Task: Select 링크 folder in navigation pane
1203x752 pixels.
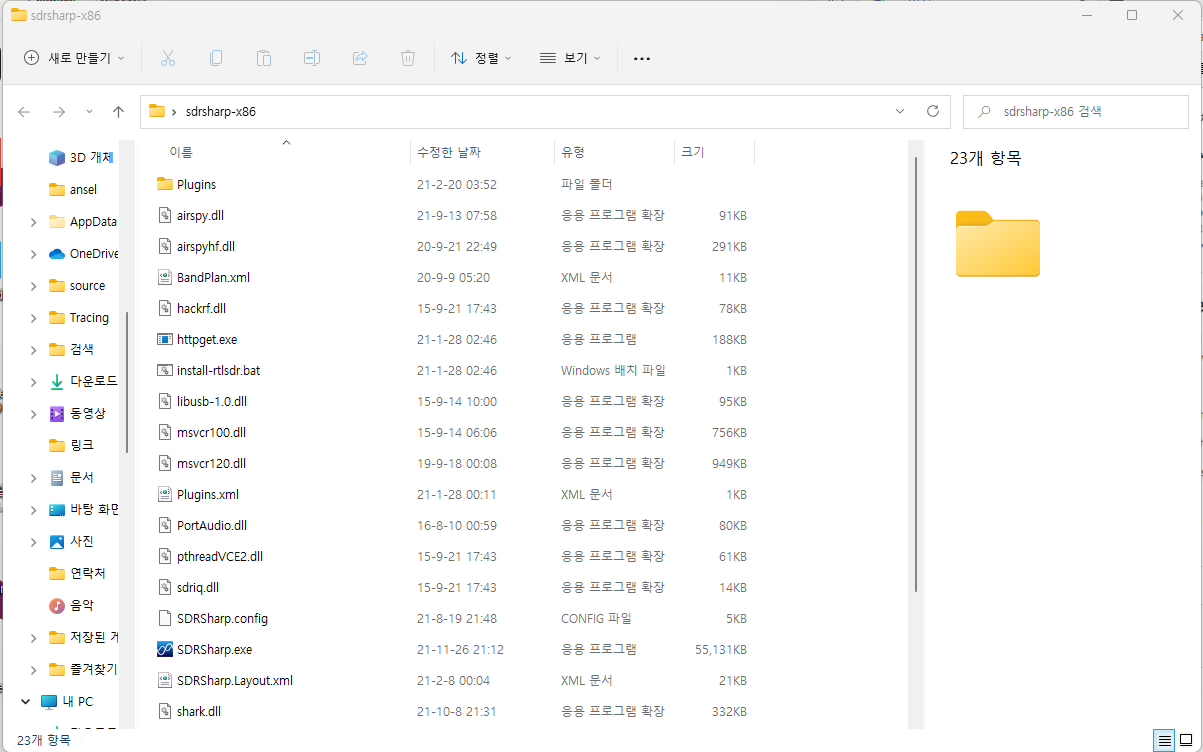Action: [82, 445]
